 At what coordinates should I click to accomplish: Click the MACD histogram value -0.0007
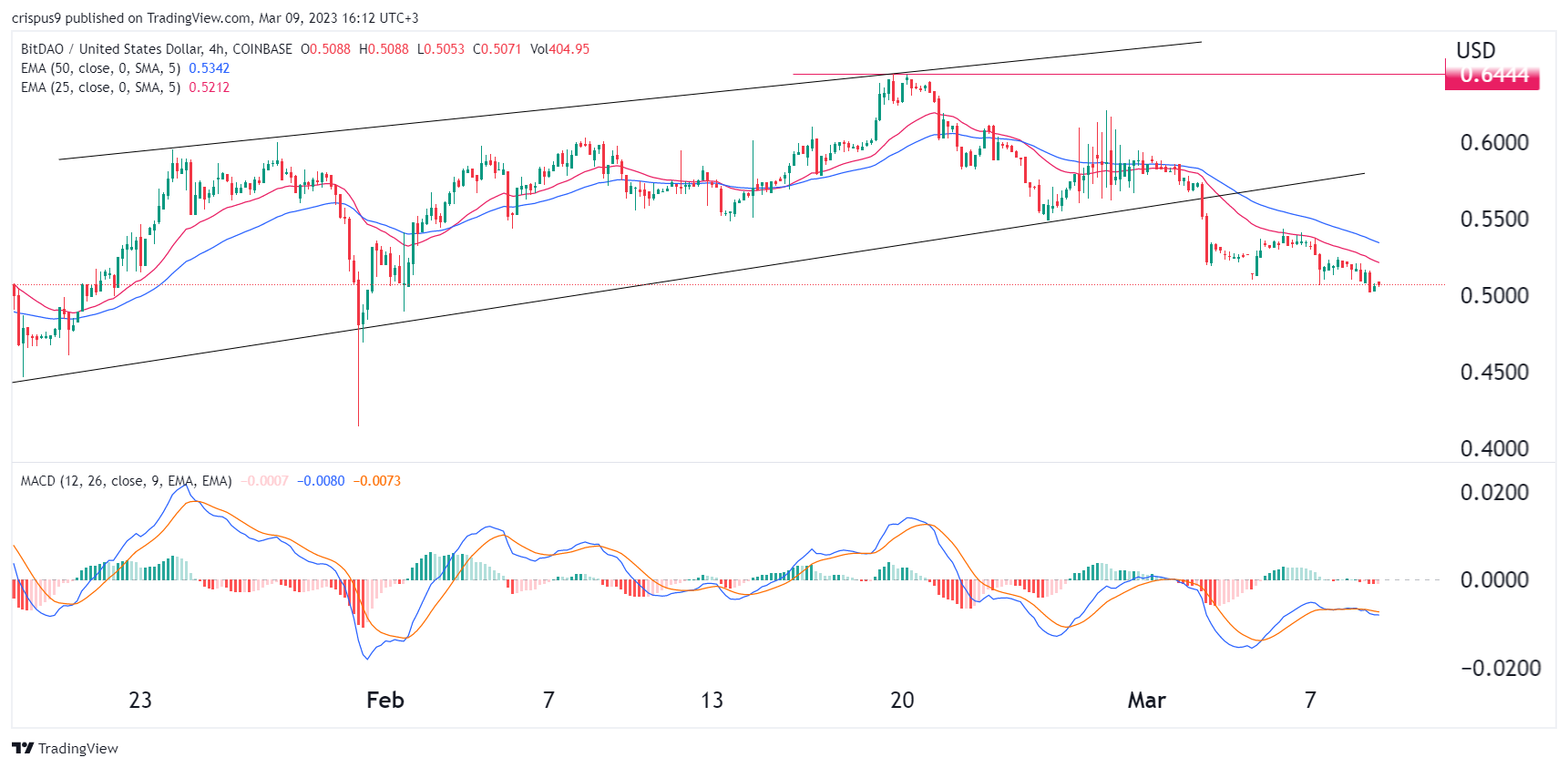[x=265, y=481]
